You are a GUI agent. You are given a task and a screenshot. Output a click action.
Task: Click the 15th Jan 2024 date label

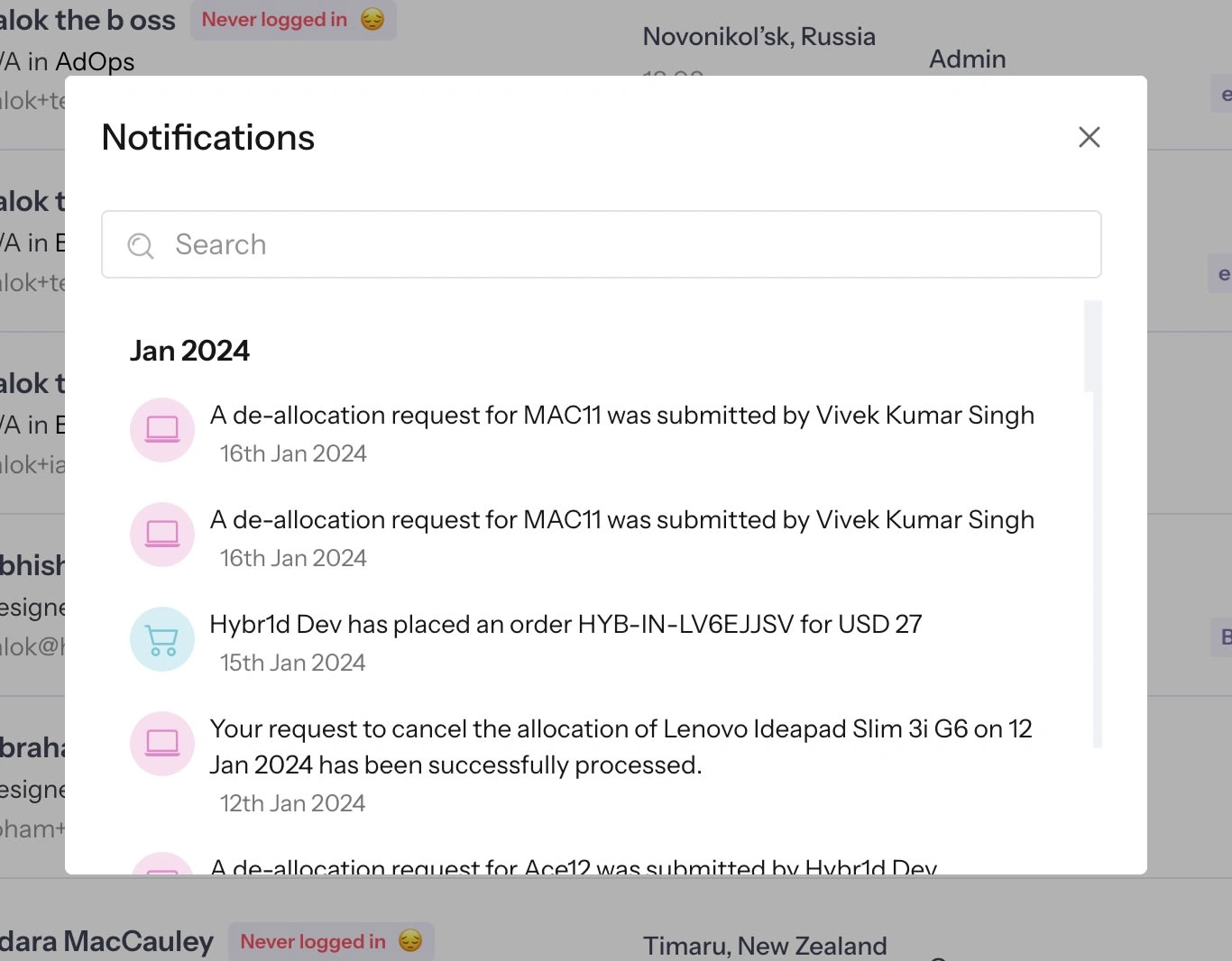click(293, 663)
